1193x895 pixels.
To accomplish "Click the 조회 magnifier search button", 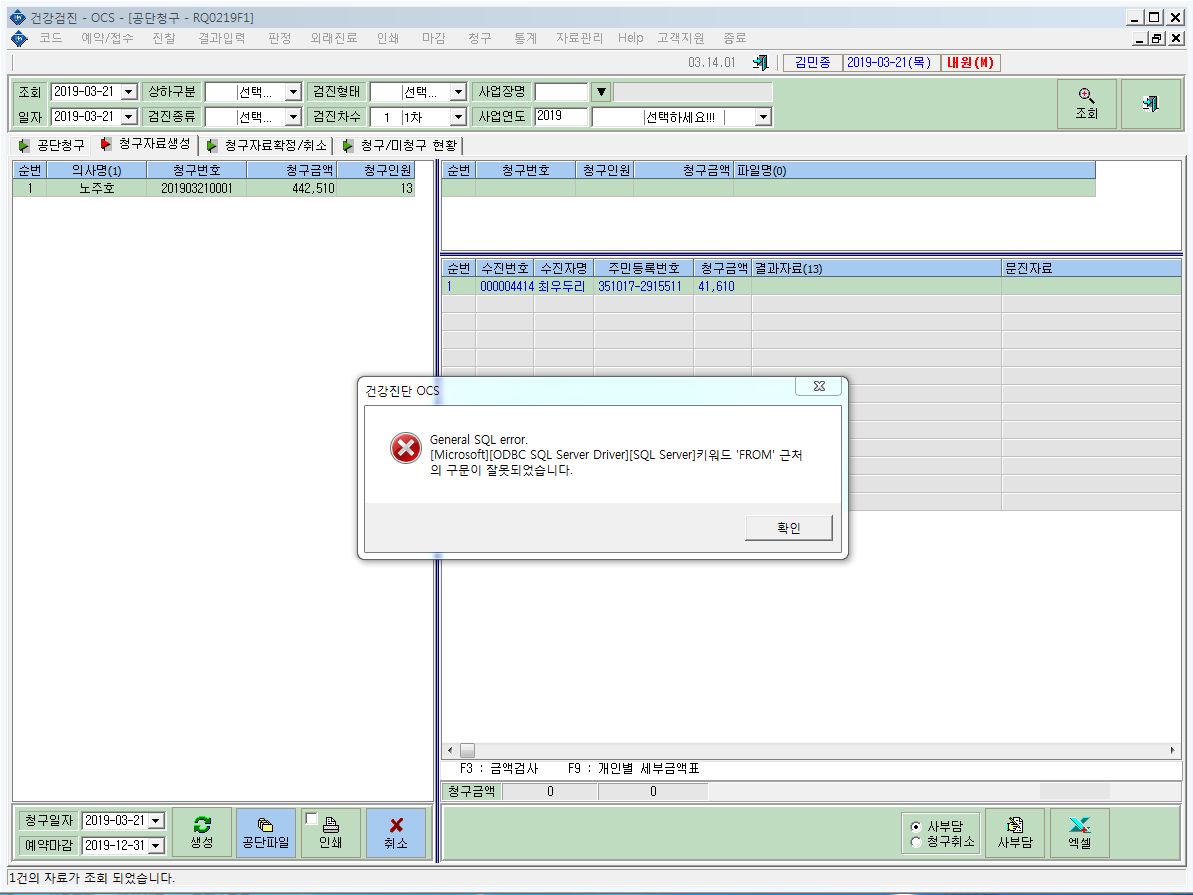I will [1086, 104].
